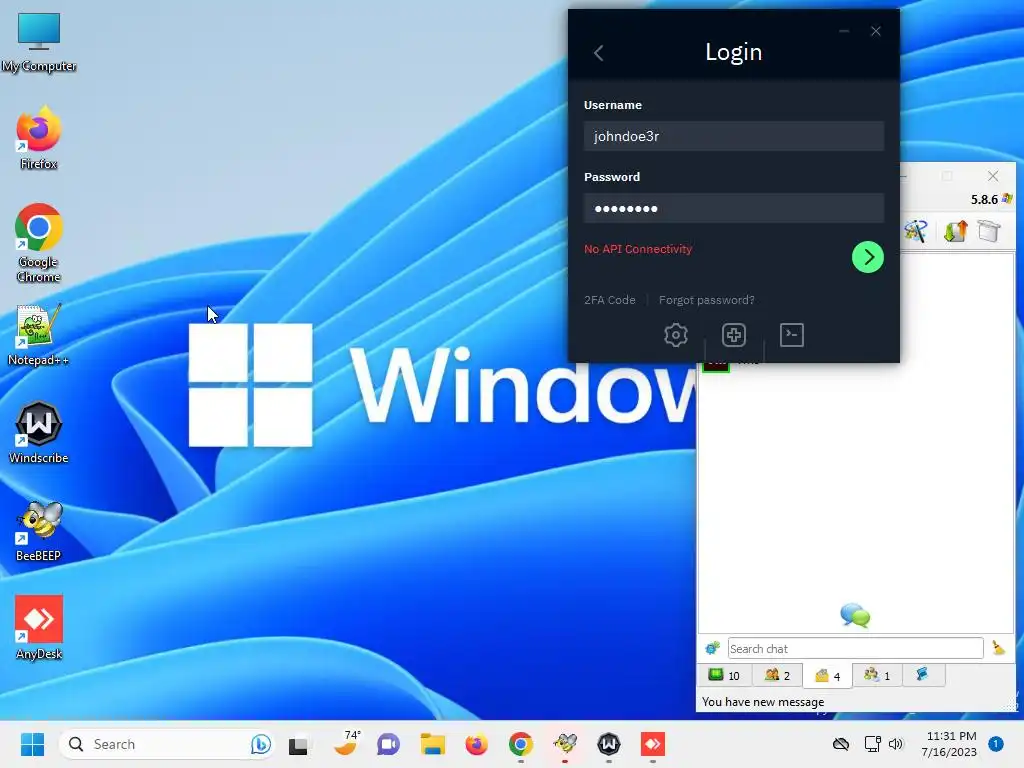The height and width of the screenshot is (768, 1024).
Task: Open network status tray icon
Action: 872,744
